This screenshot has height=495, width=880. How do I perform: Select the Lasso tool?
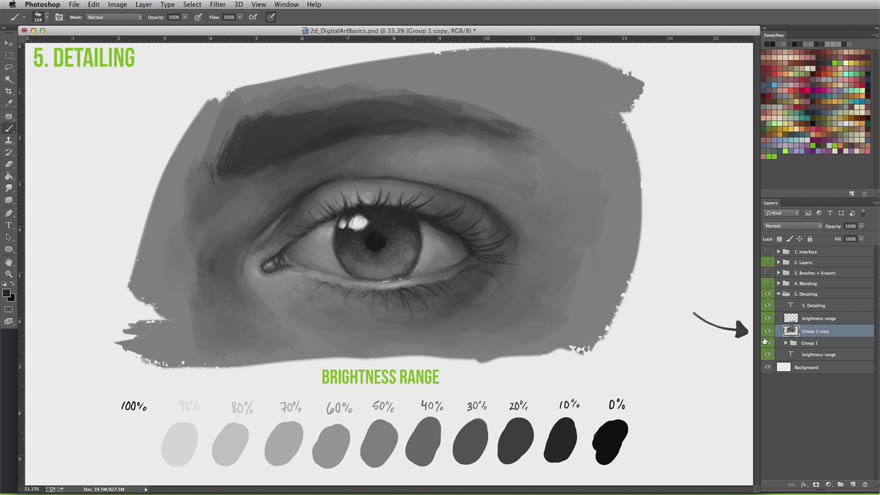click(8, 67)
